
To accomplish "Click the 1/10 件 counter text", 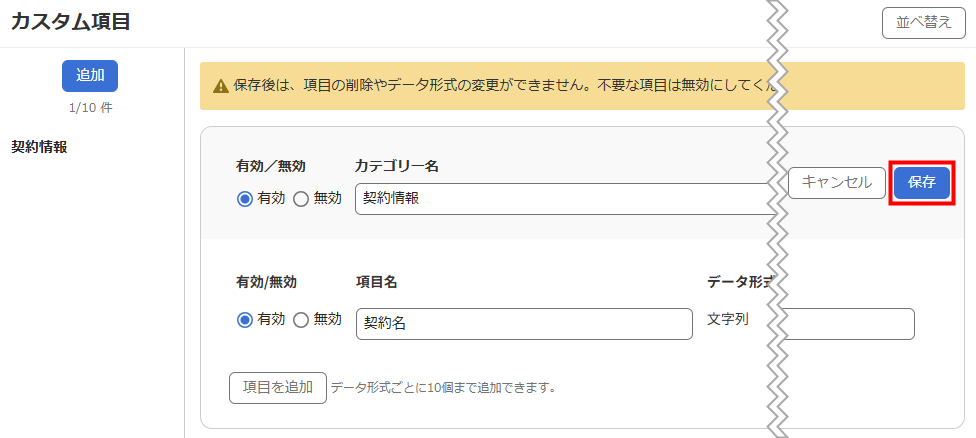I will coord(90,108).
